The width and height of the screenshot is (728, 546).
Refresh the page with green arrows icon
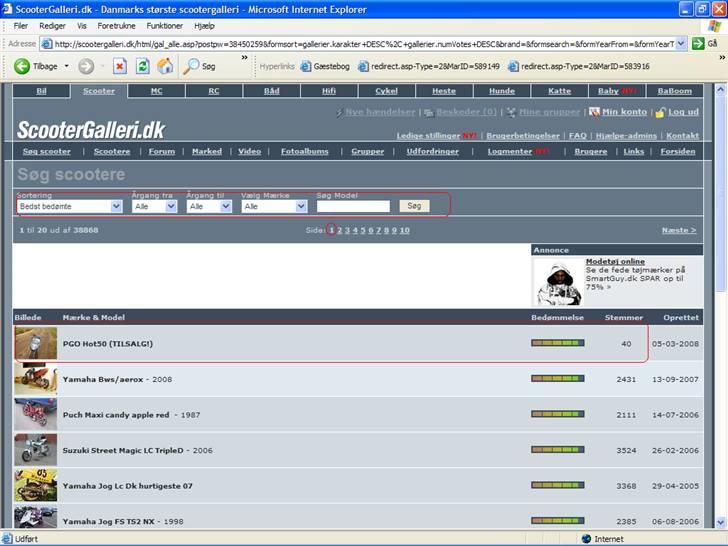pos(143,67)
